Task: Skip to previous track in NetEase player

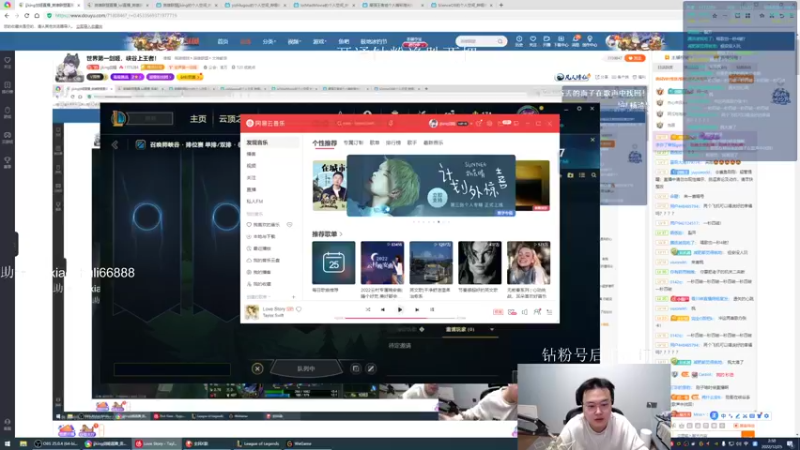Action: [x=383, y=309]
